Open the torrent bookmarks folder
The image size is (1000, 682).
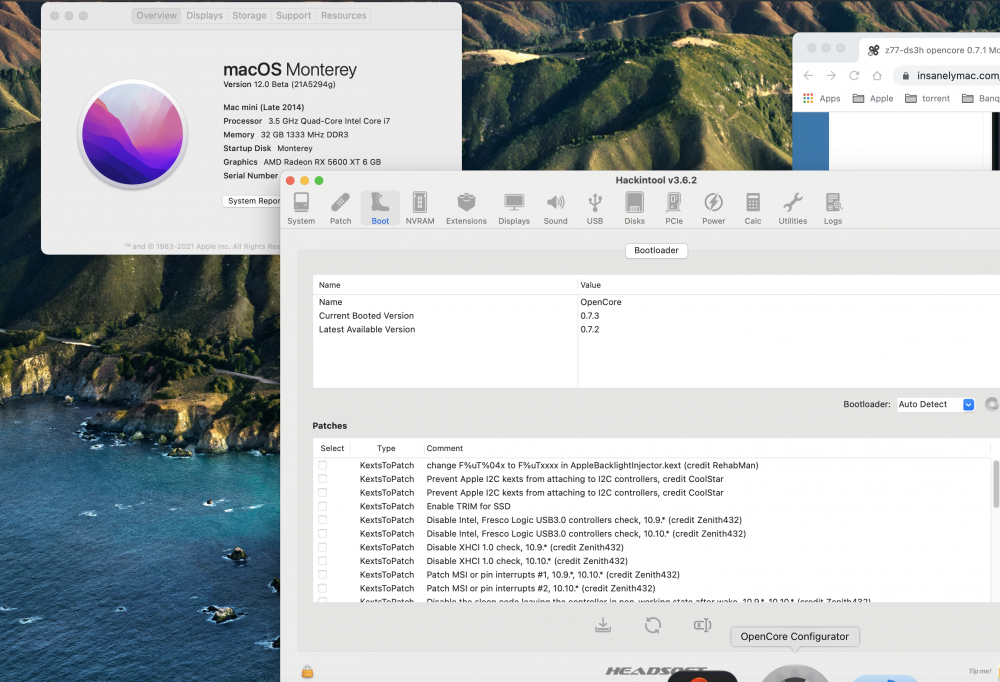[927, 98]
